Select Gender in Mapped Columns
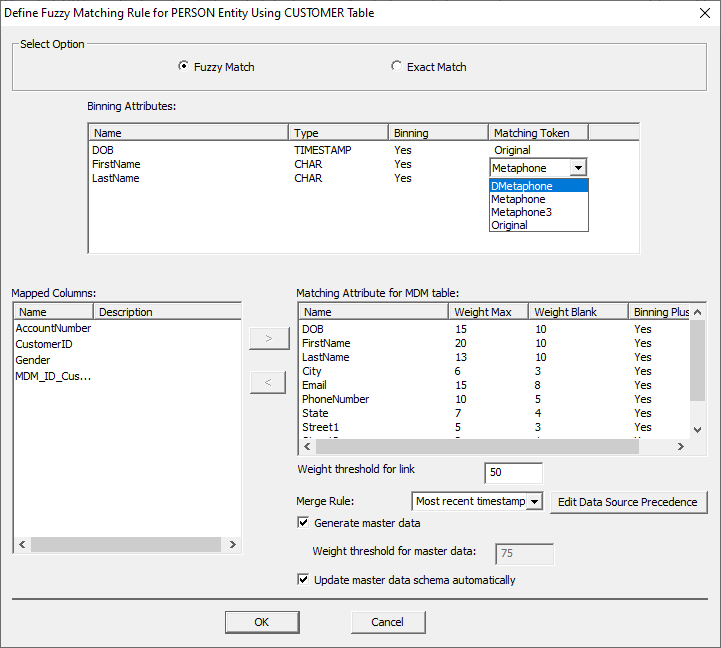The width and height of the screenshot is (721, 648). click(x=33, y=360)
